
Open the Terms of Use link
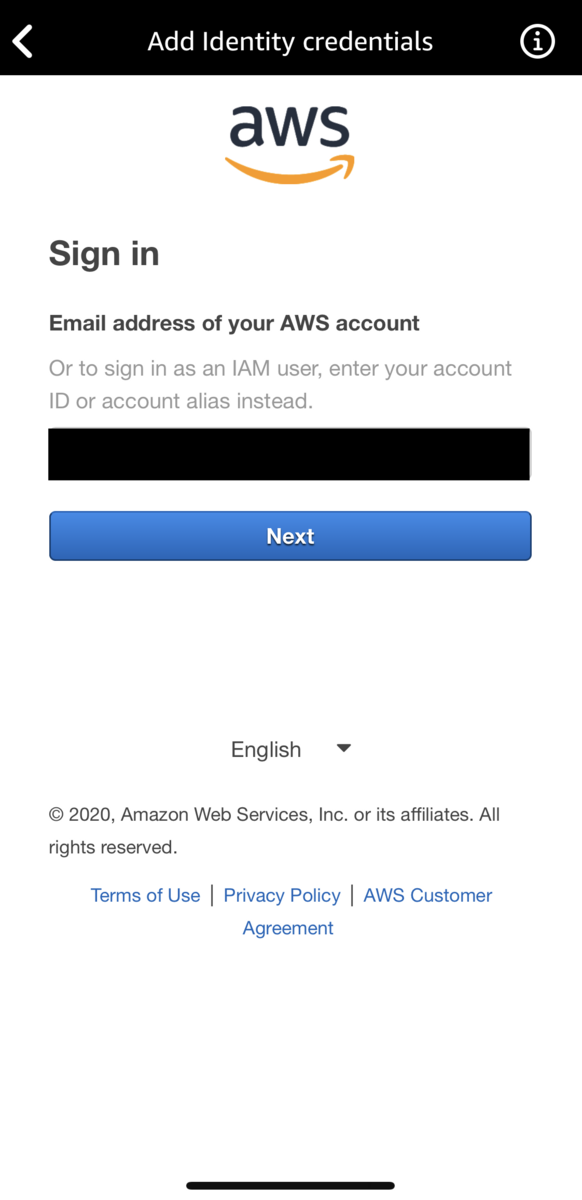(145, 895)
